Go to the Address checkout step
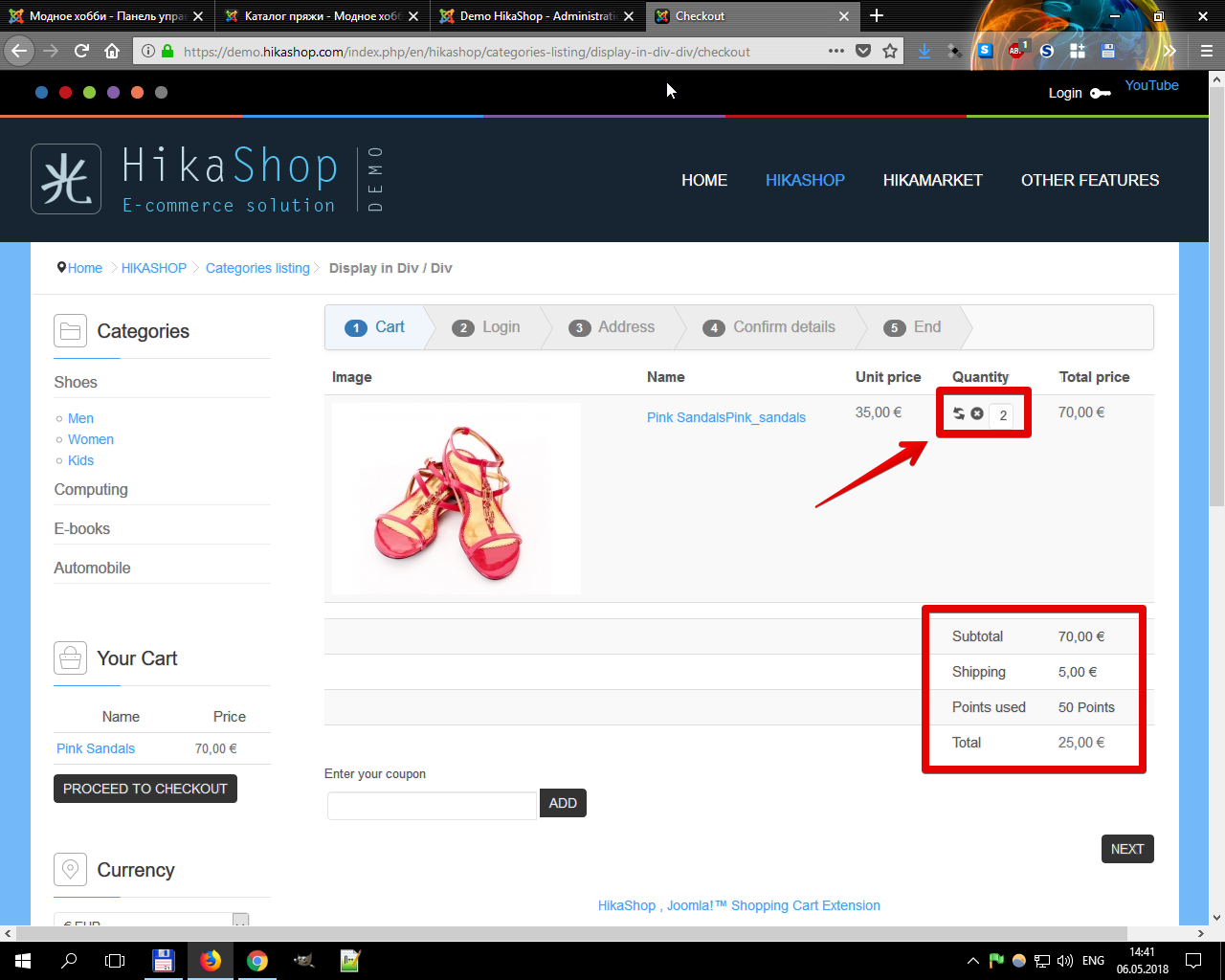This screenshot has width=1225, height=980. [612, 327]
